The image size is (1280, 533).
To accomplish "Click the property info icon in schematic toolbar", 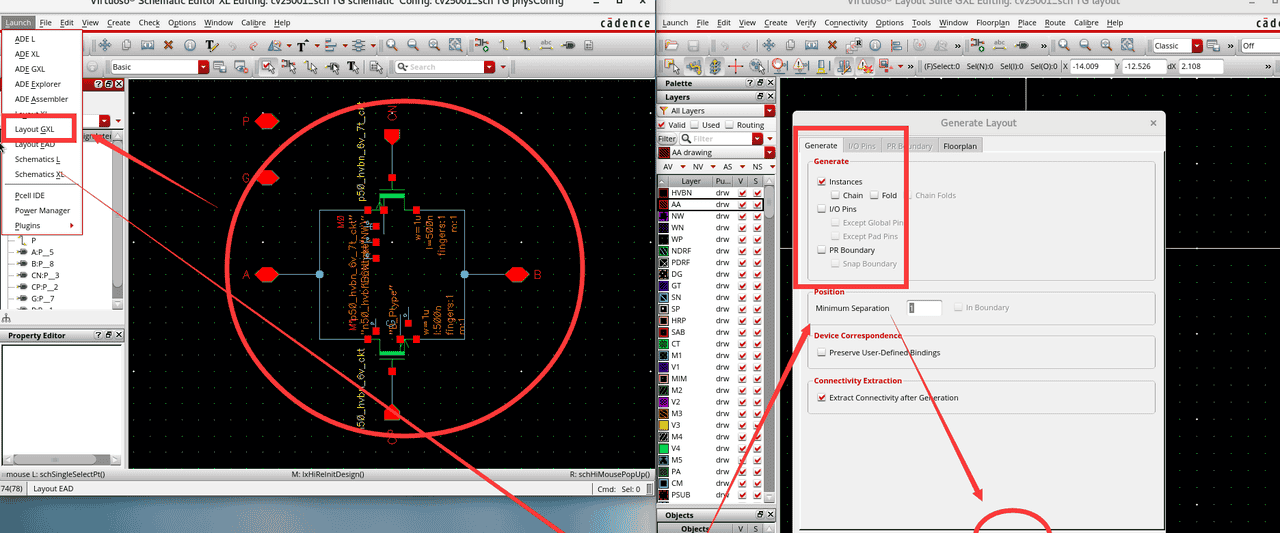I will click(x=189, y=45).
